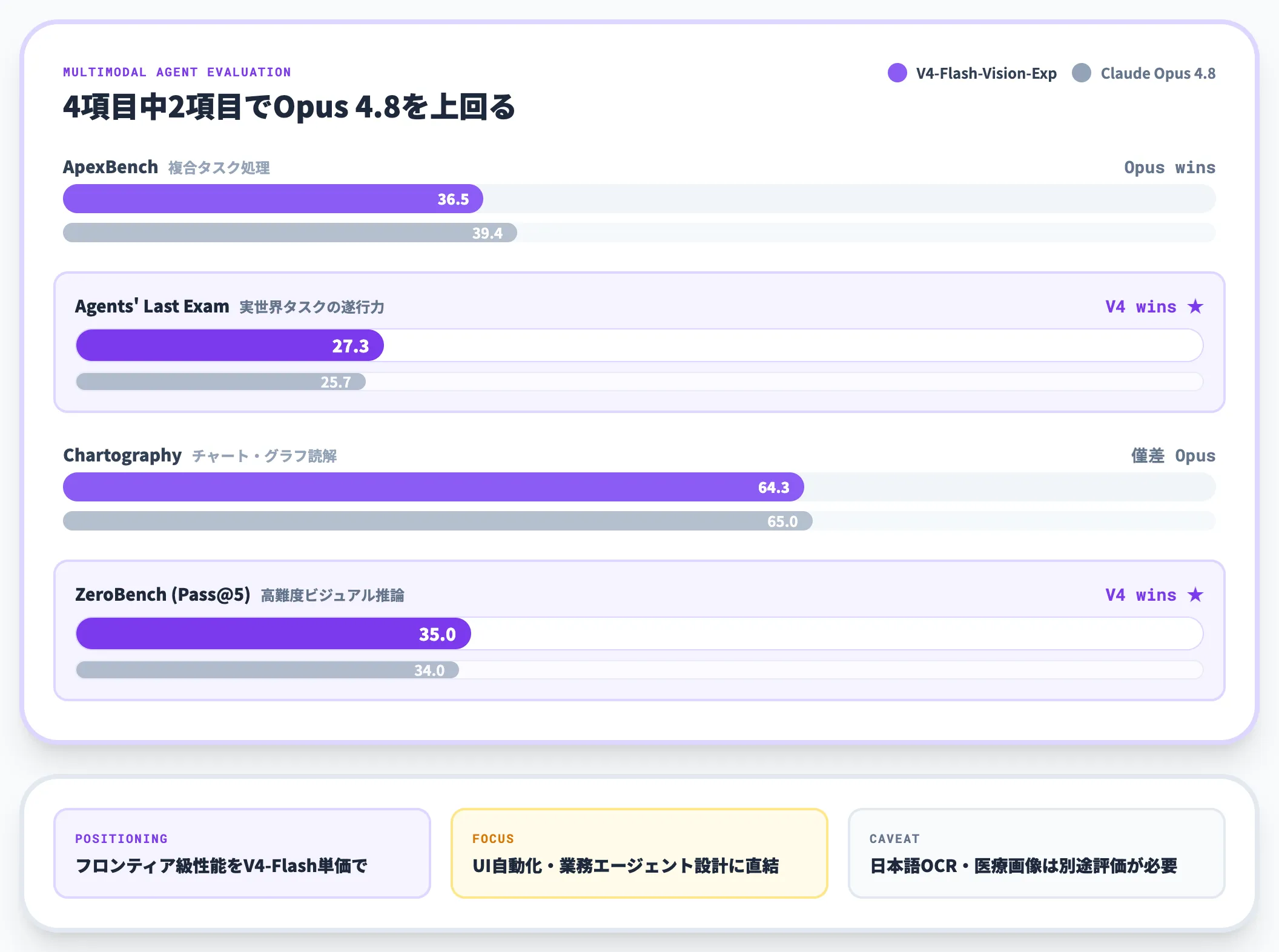Click the 高難度ビジュアル推論 subtitle

(x=332, y=595)
